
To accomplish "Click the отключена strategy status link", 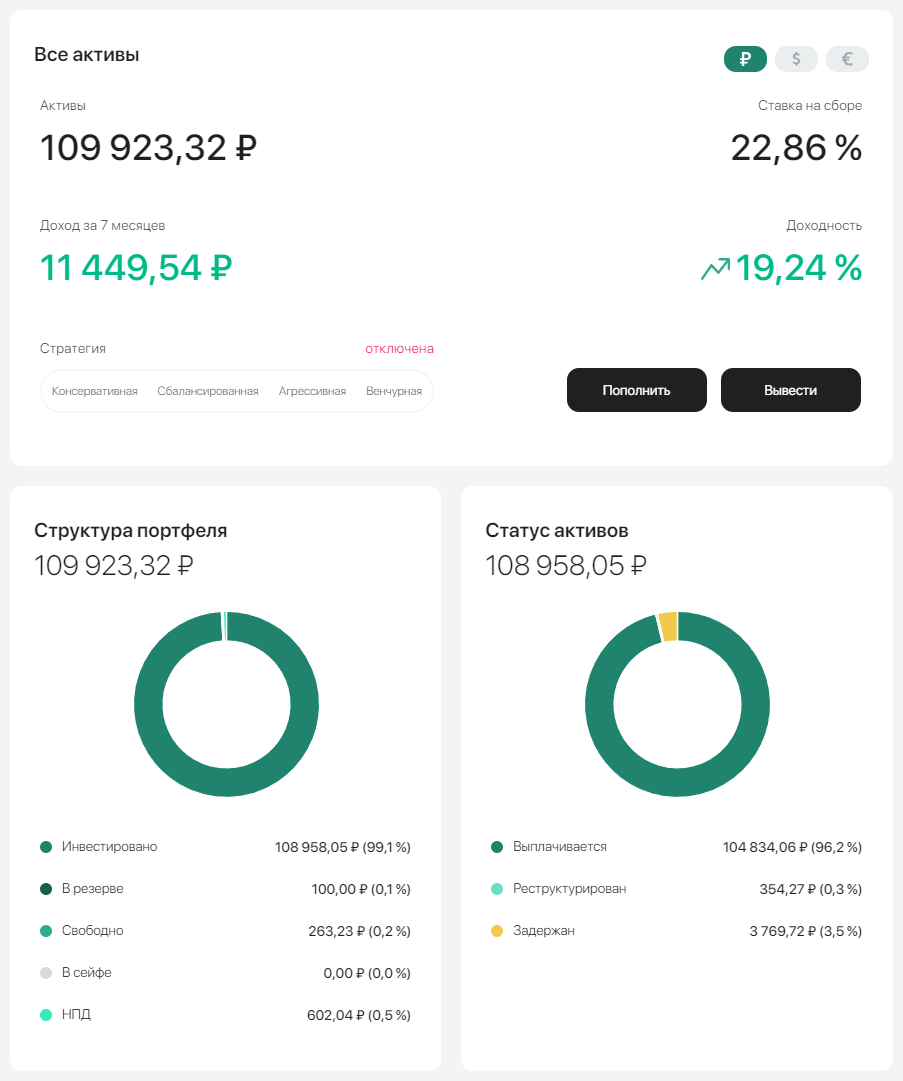I will [398, 348].
